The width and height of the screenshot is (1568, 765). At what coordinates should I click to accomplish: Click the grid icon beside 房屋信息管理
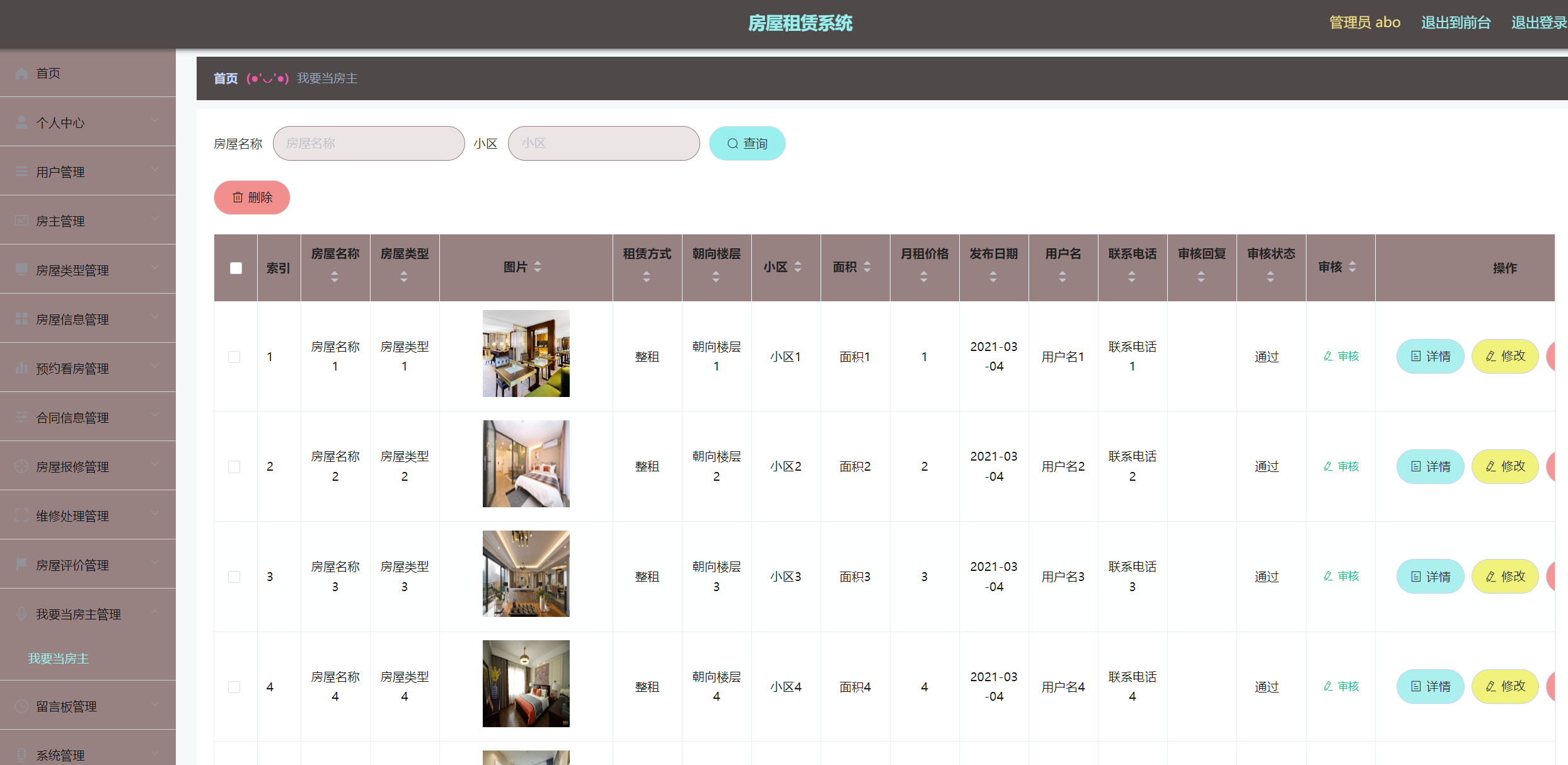pos(21,319)
